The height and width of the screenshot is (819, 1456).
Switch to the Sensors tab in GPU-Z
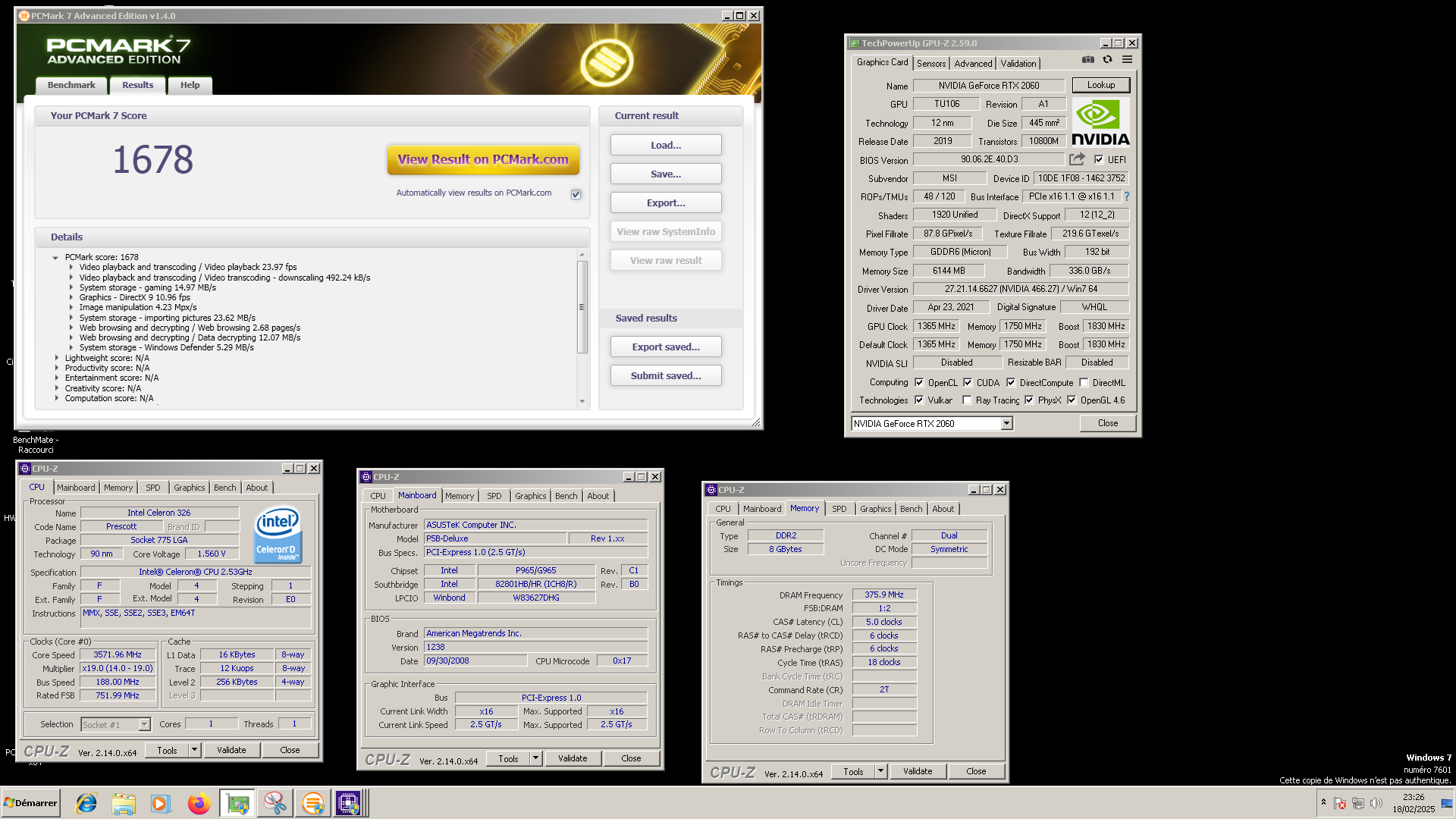click(x=930, y=64)
